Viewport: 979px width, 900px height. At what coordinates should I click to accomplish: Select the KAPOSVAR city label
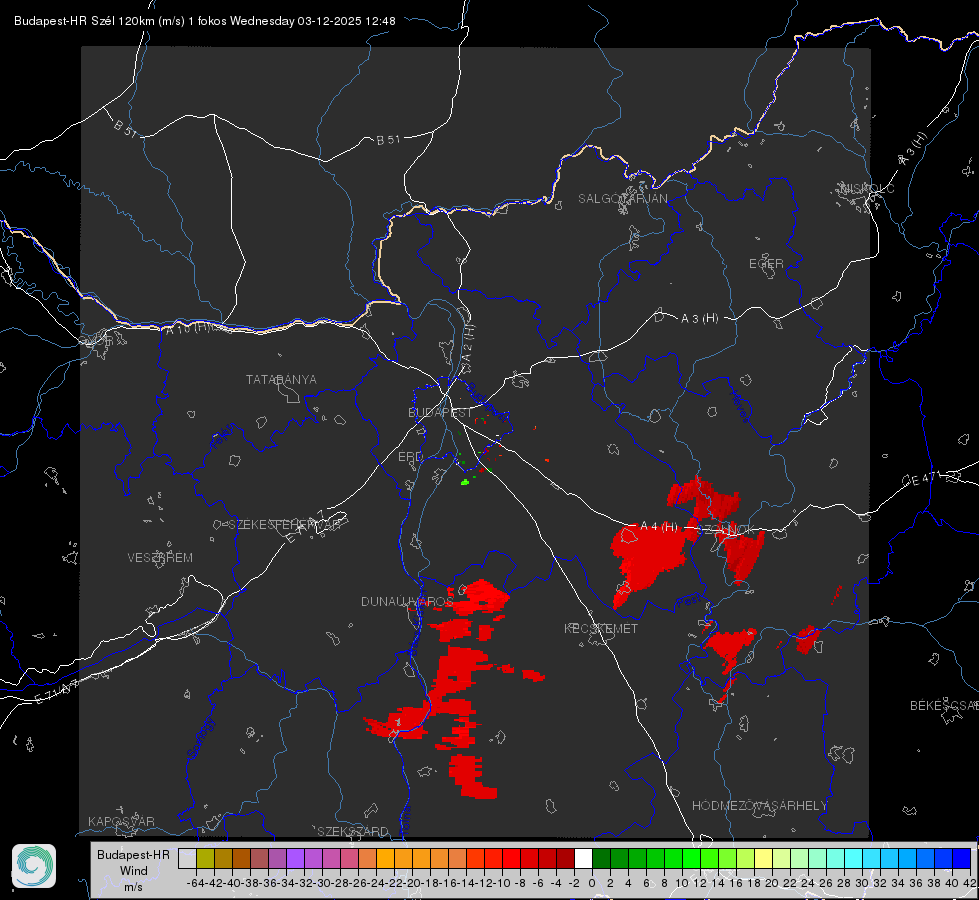pos(121,821)
